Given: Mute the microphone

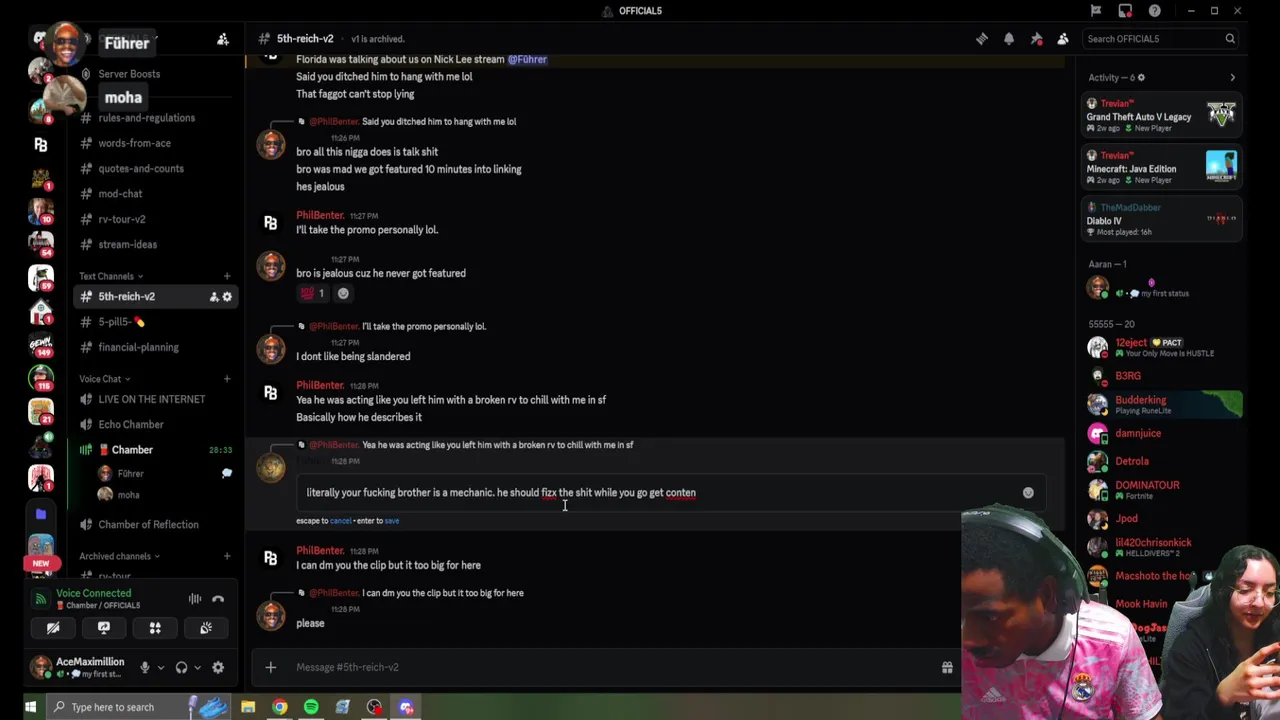Looking at the screenshot, I should coord(145,667).
